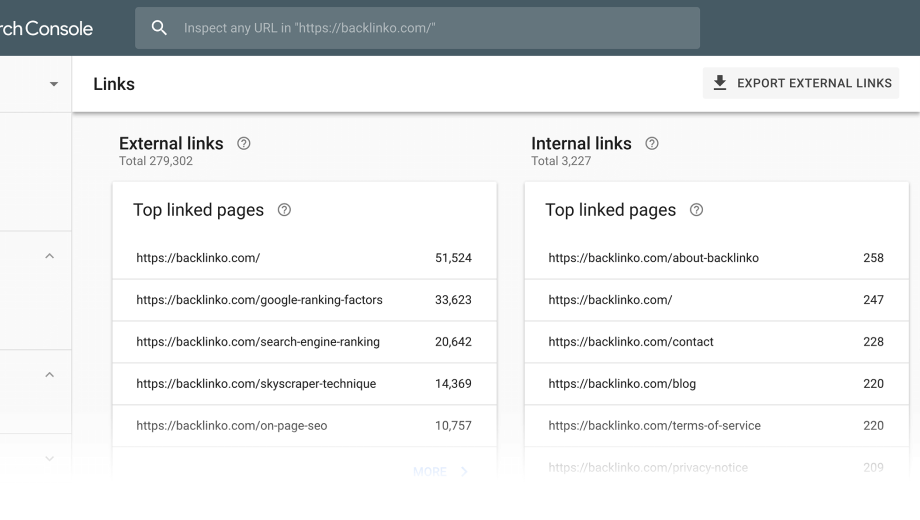Click the 14,369 link count
Image resolution: width=920 pixels, height=520 pixels.
click(x=453, y=384)
